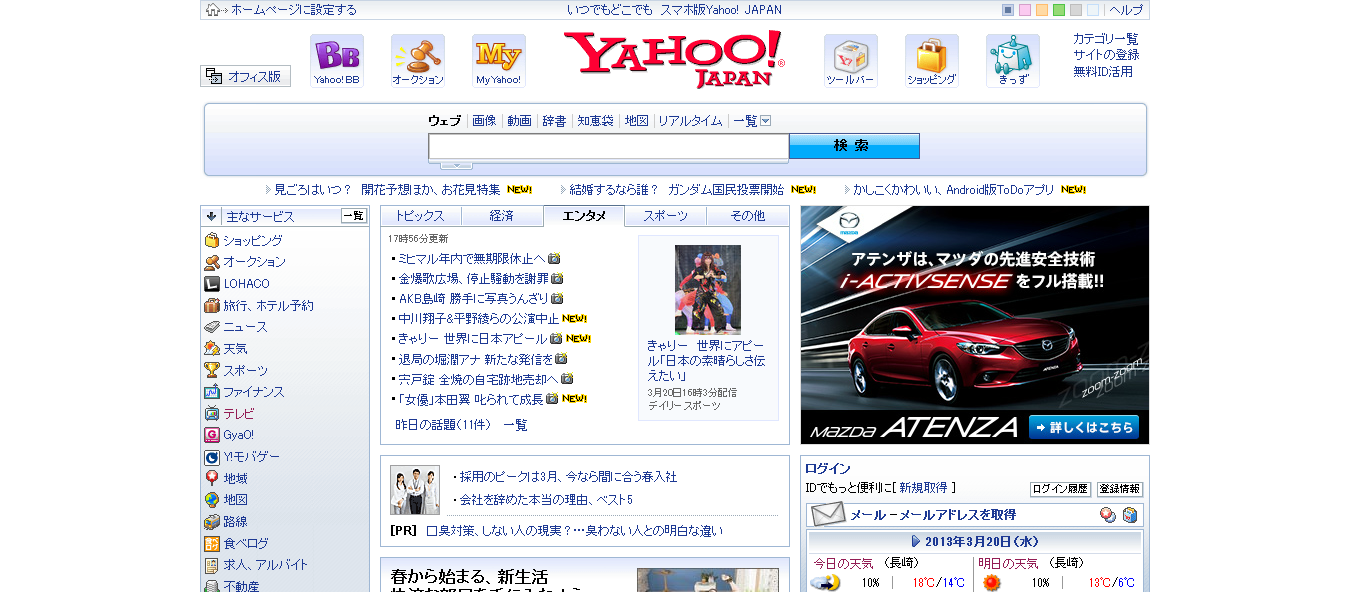This screenshot has width=1349, height=592.
Task: Open テレビ in the services sidebar
Action: click(x=239, y=414)
